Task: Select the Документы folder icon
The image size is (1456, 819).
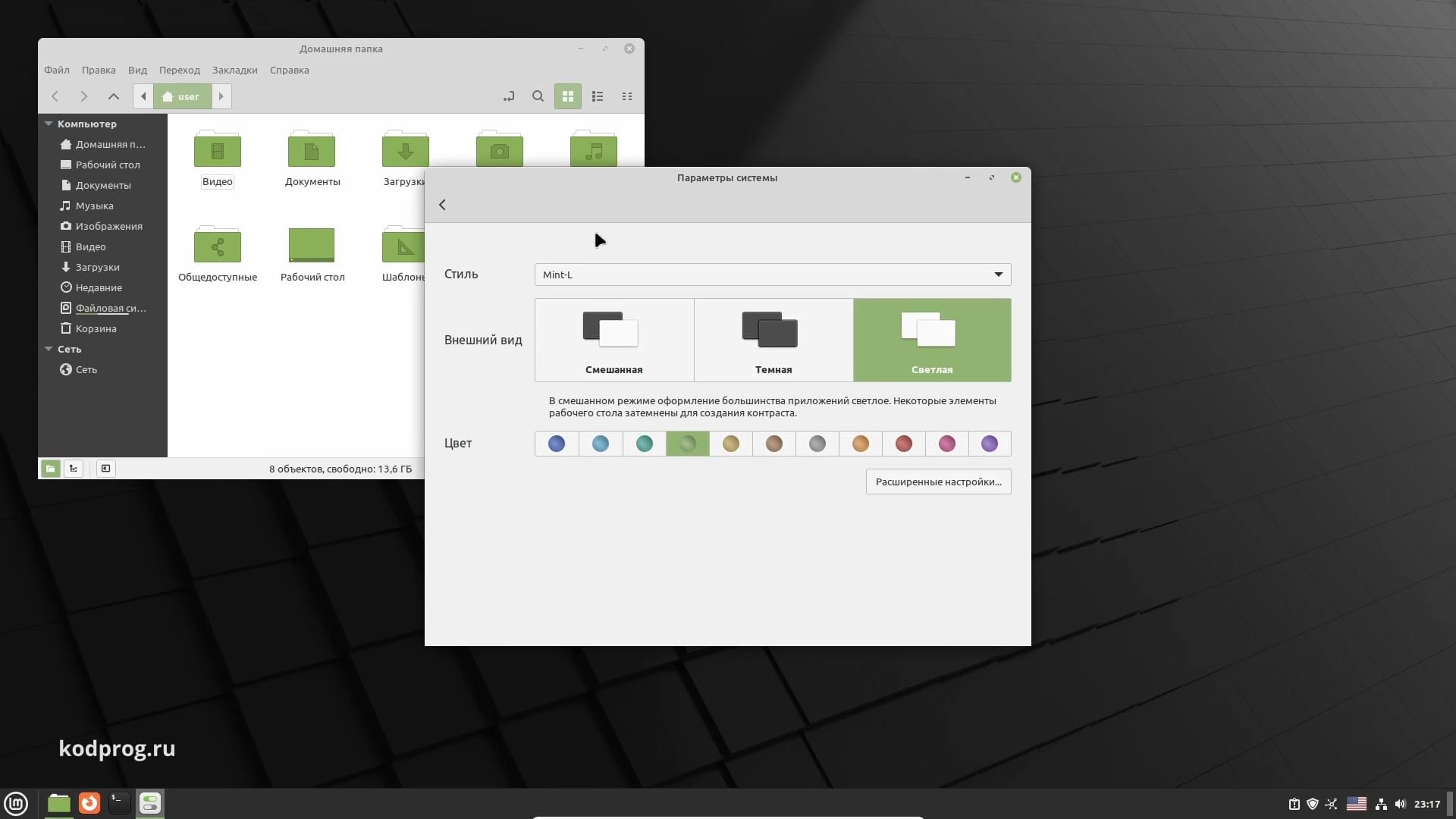Action: click(312, 149)
